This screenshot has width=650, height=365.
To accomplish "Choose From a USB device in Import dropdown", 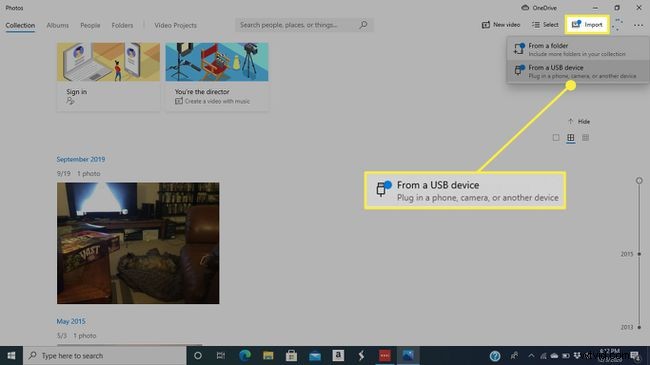I will (x=577, y=71).
